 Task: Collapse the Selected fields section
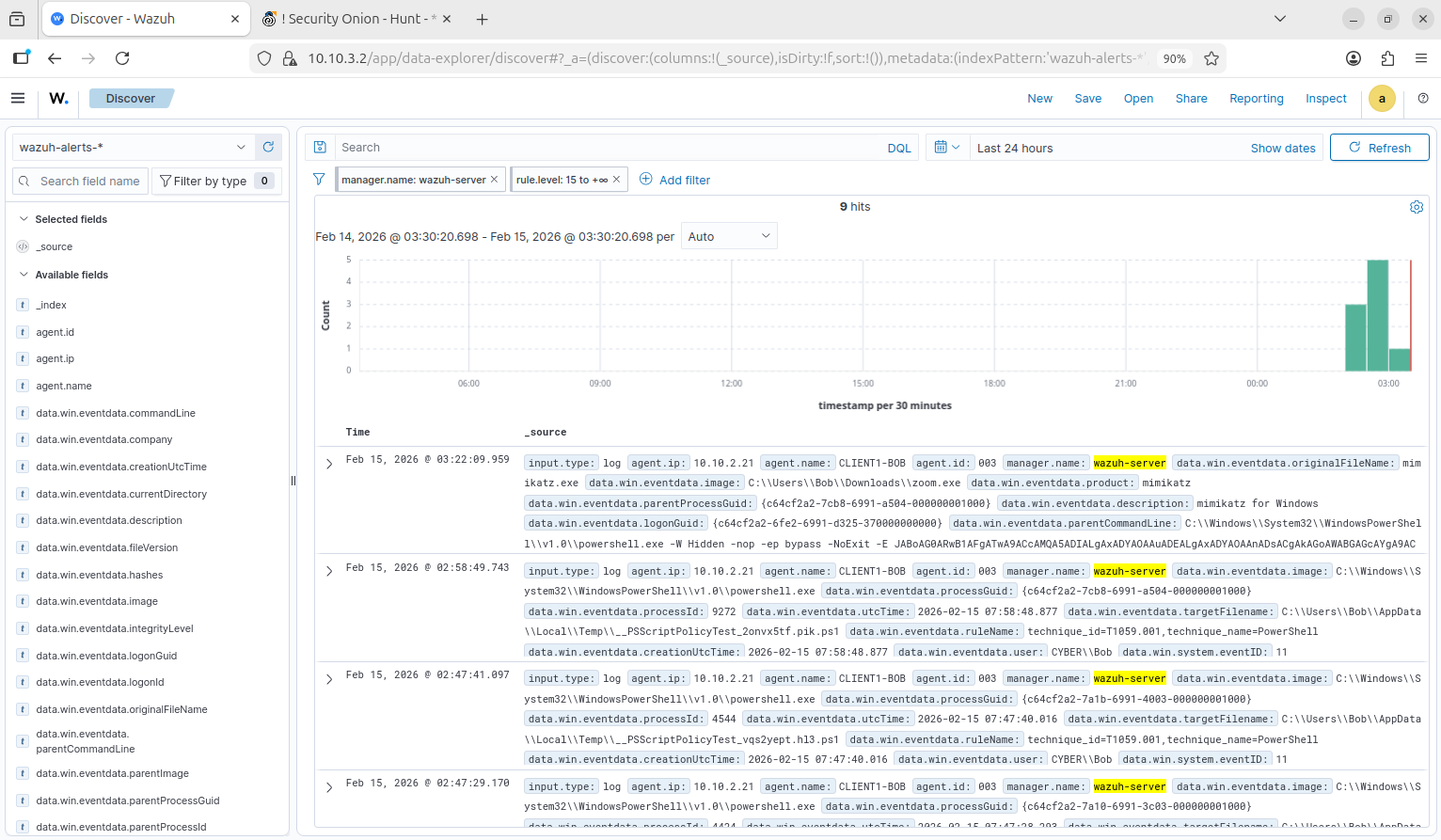point(24,219)
